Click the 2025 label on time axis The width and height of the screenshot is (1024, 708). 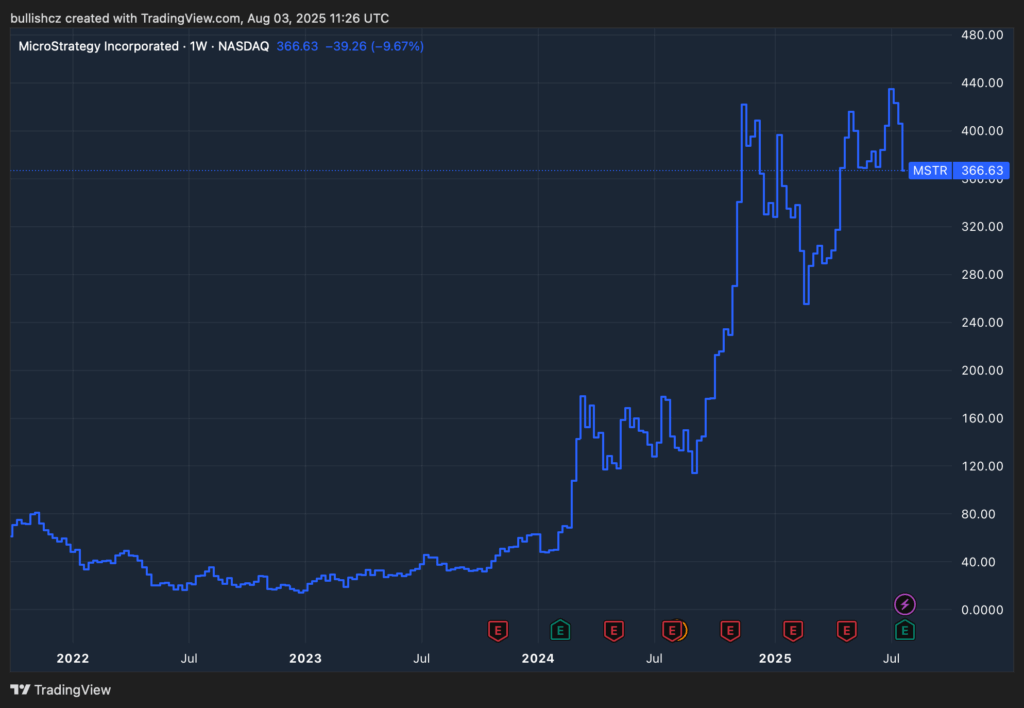pyautogui.click(x=775, y=658)
